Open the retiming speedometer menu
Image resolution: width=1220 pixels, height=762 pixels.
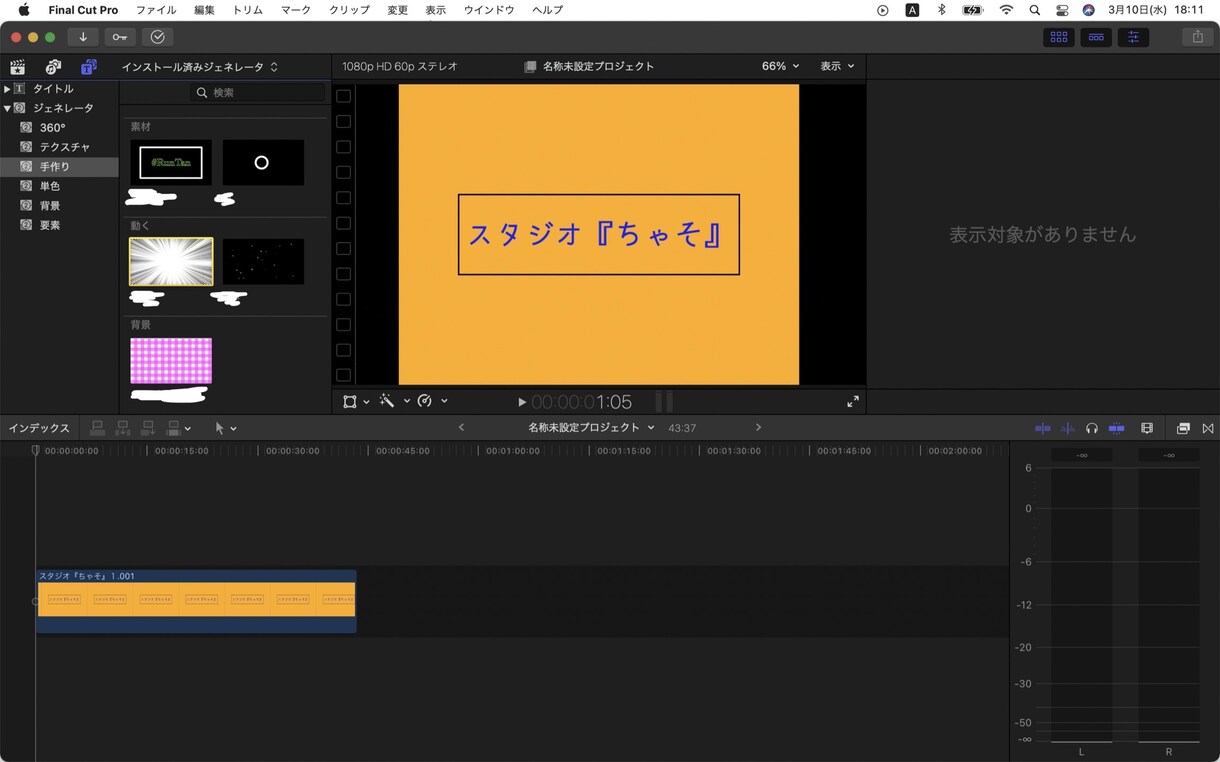click(x=425, y=401)
